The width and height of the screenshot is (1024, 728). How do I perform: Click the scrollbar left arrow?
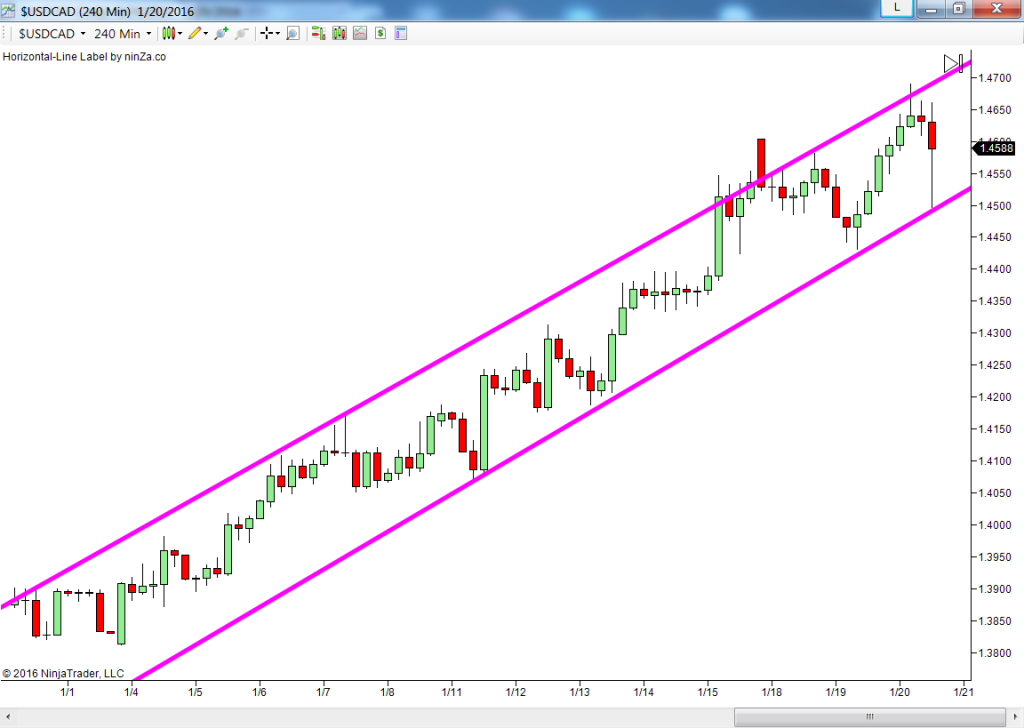7,717
